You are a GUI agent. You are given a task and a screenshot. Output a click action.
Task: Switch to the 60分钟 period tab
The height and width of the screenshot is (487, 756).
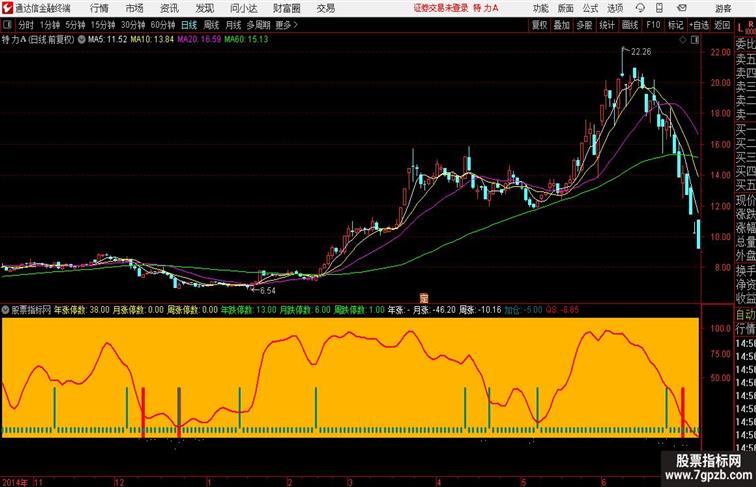(163, 25)
